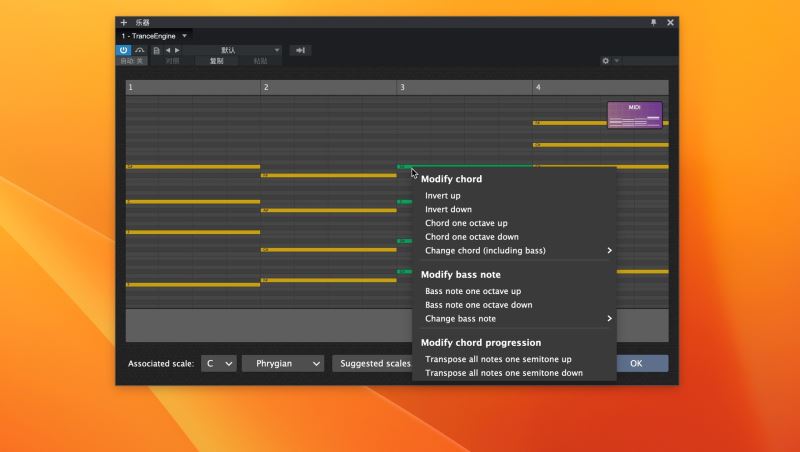Go to next preset with right arrow
This screenshot has width=800, height=452.
click(178, 50)
